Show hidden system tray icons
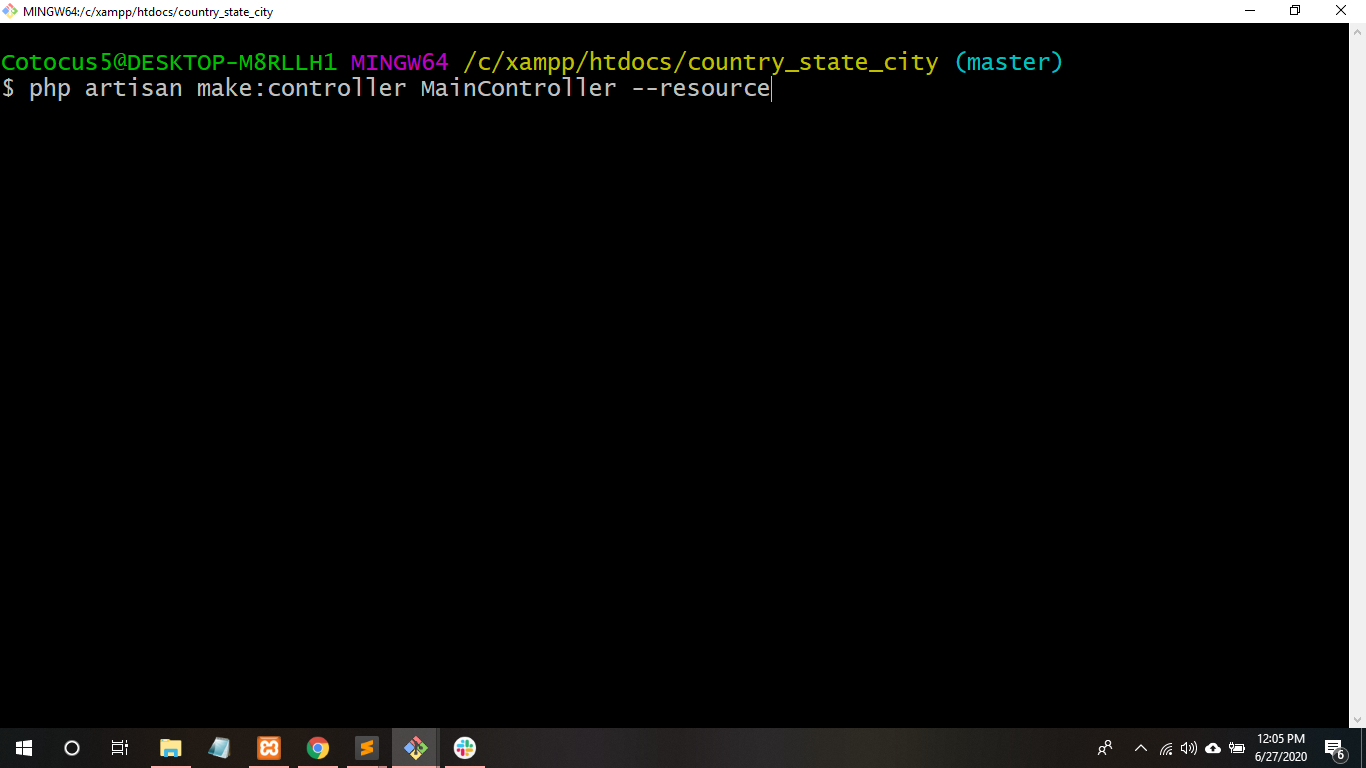The height and width of the screenshot is (768, 1366). 1141,748
